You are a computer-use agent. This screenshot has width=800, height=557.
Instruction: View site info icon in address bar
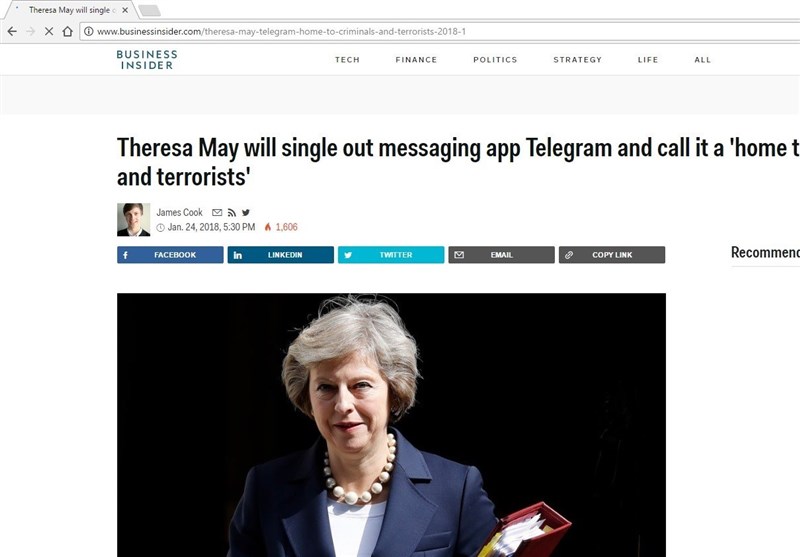89,32
